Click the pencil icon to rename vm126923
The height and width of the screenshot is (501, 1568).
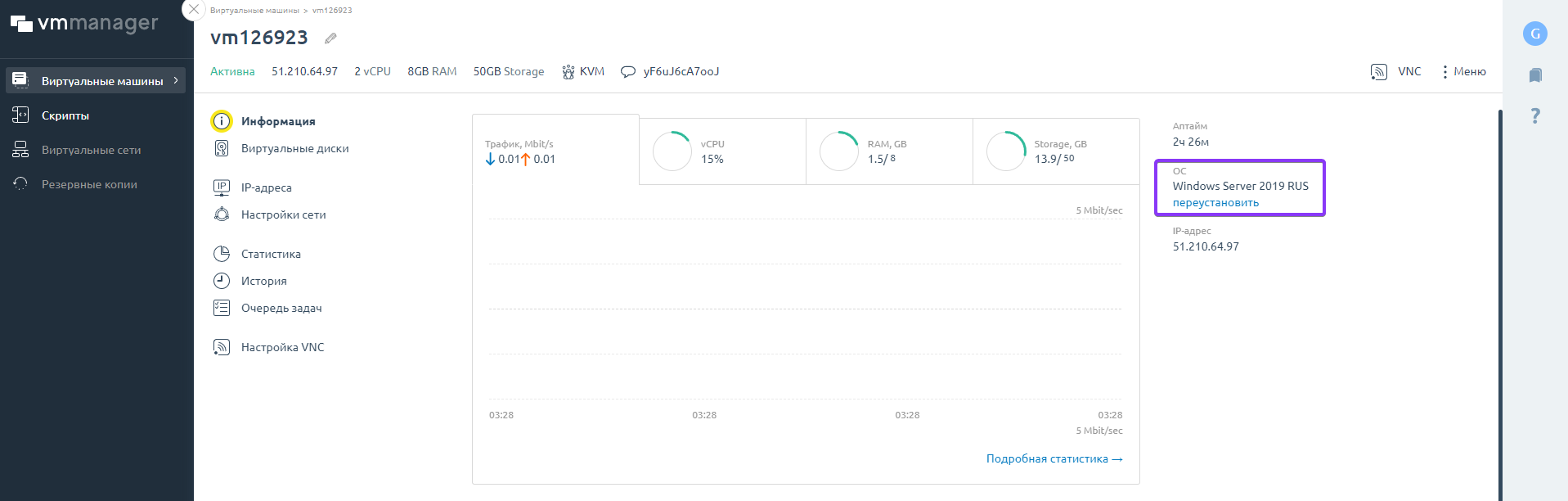pyautogui.click(x=330, y=38)
